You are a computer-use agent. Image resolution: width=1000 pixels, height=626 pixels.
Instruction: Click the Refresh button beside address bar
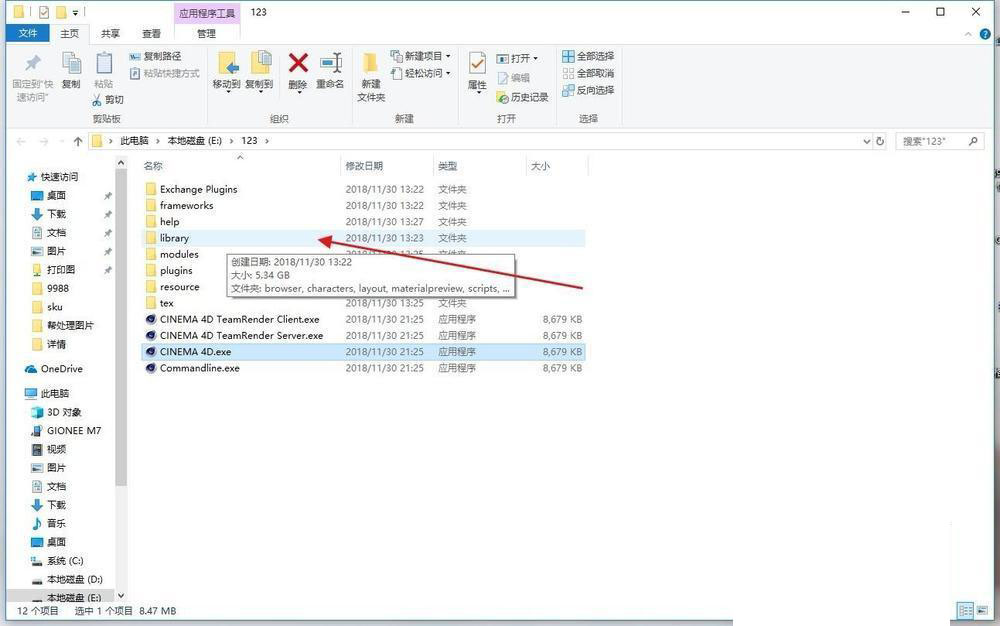tap(880, 141)
